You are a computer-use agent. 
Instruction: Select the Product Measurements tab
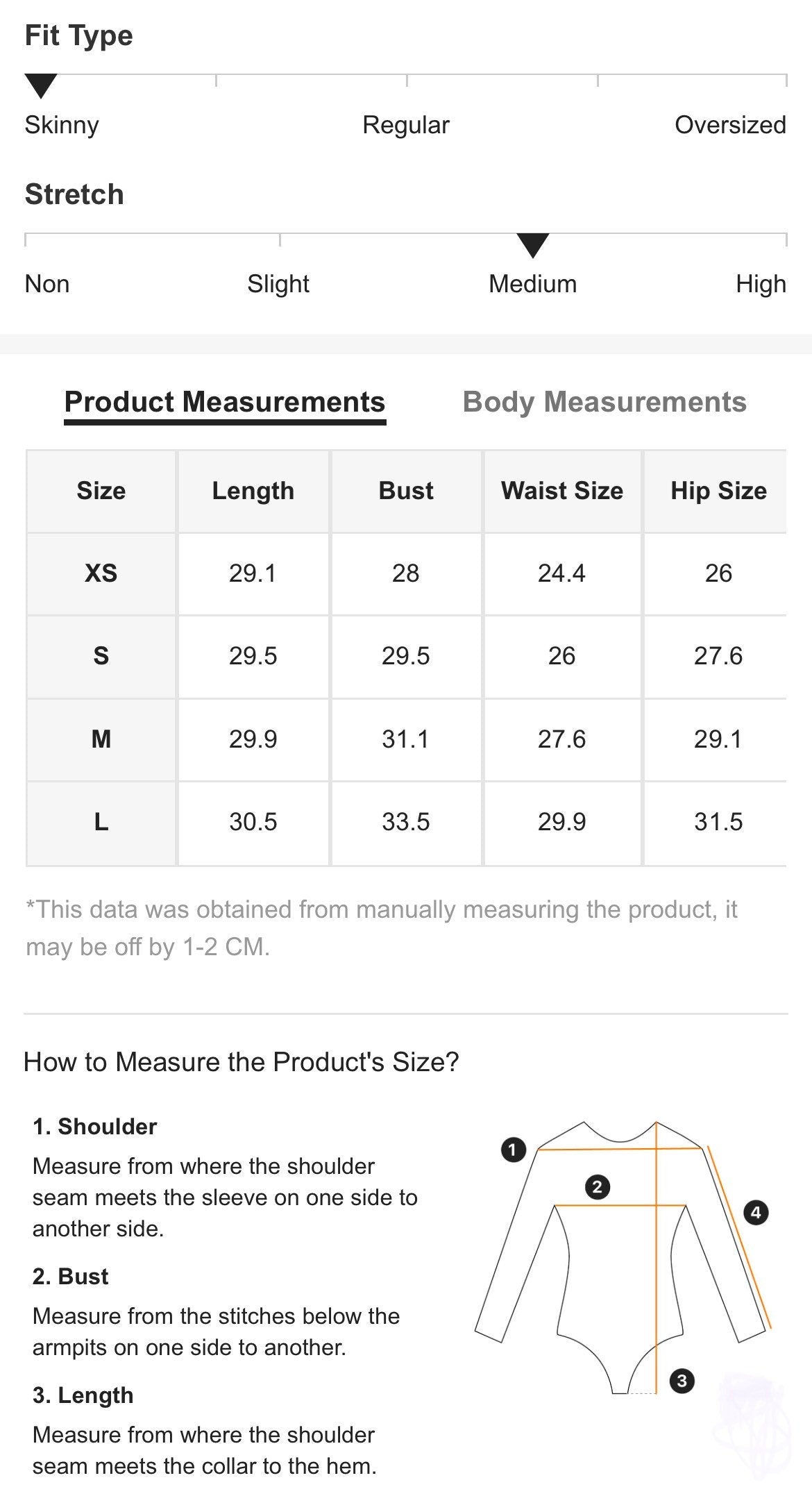[225, 403]
